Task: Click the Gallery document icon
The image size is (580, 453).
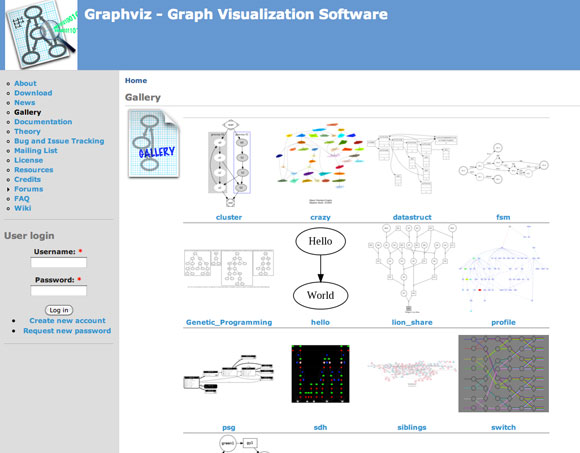Action: (x=154, y=143)
